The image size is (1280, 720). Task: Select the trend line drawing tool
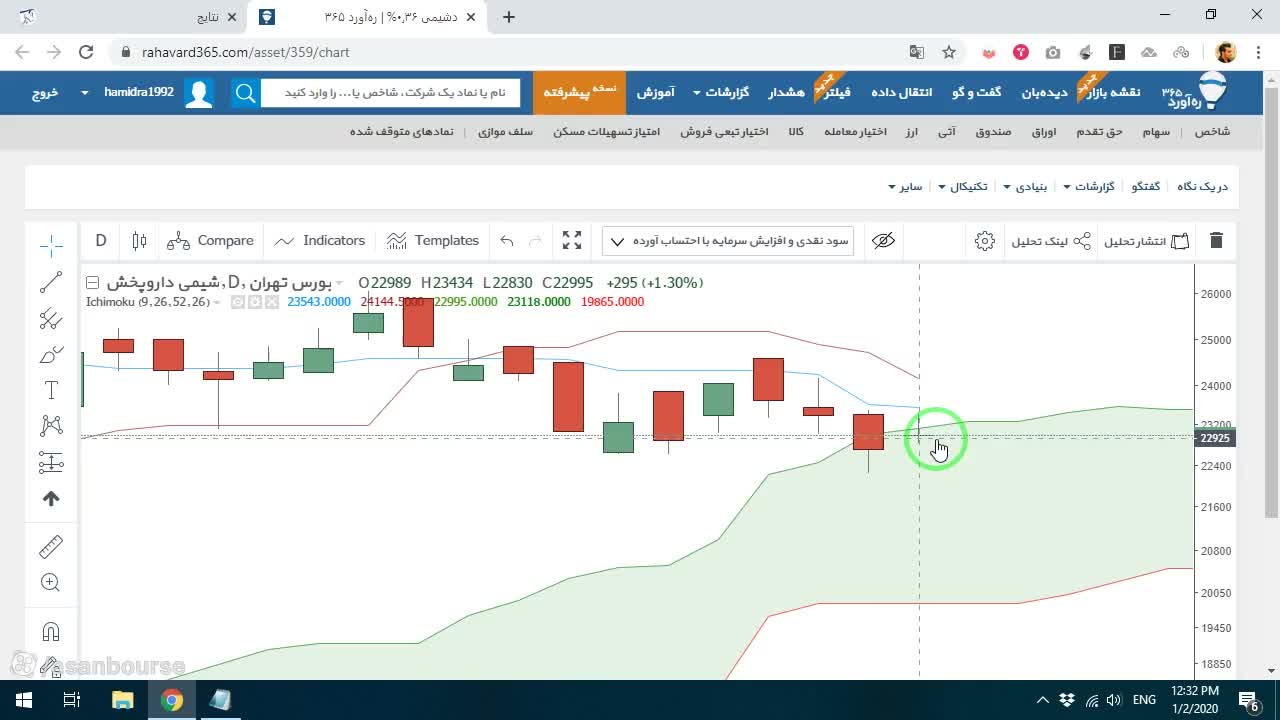(x=51, y=282)
